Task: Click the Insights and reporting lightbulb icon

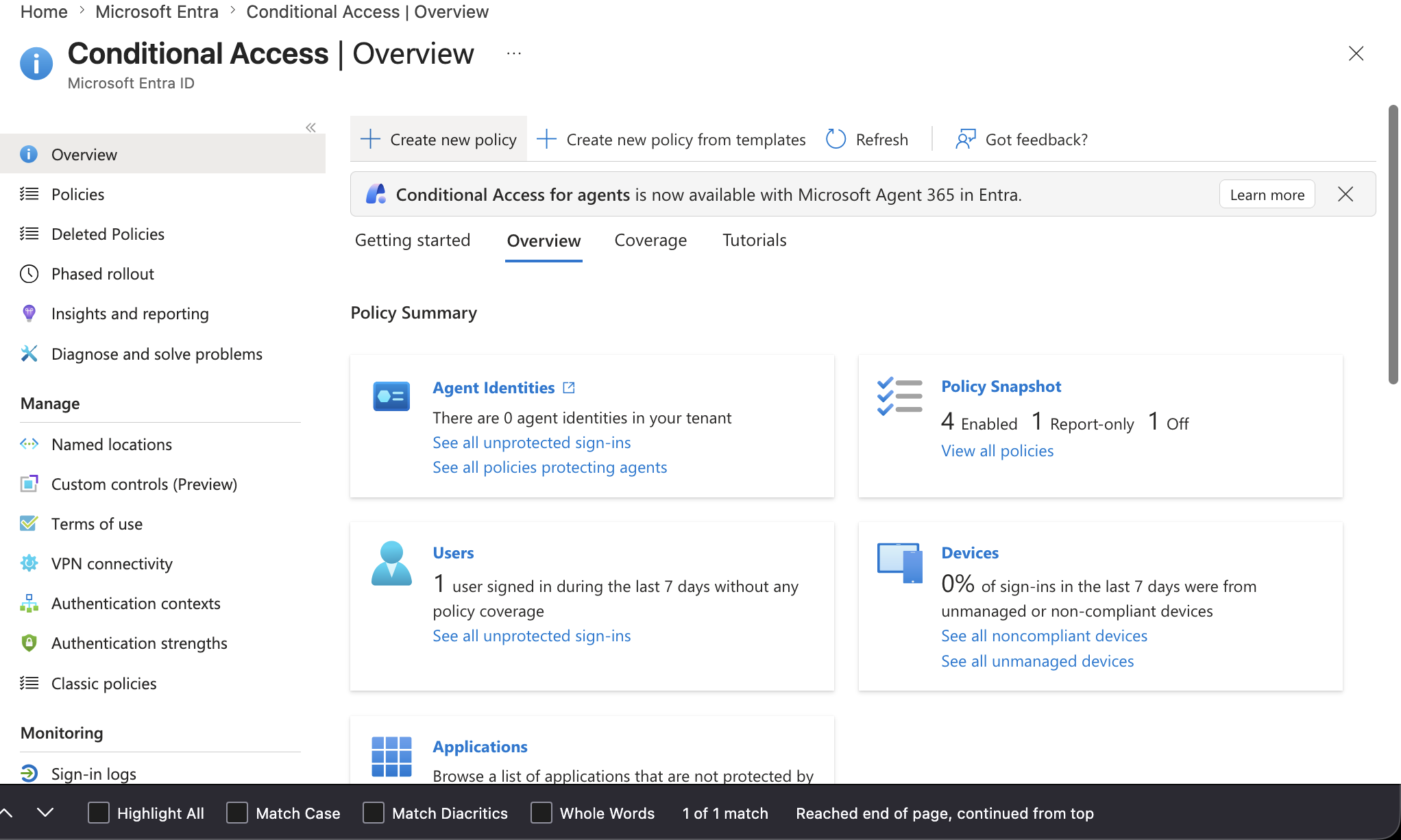Action: pyautogui.click(x=29, y=313)
